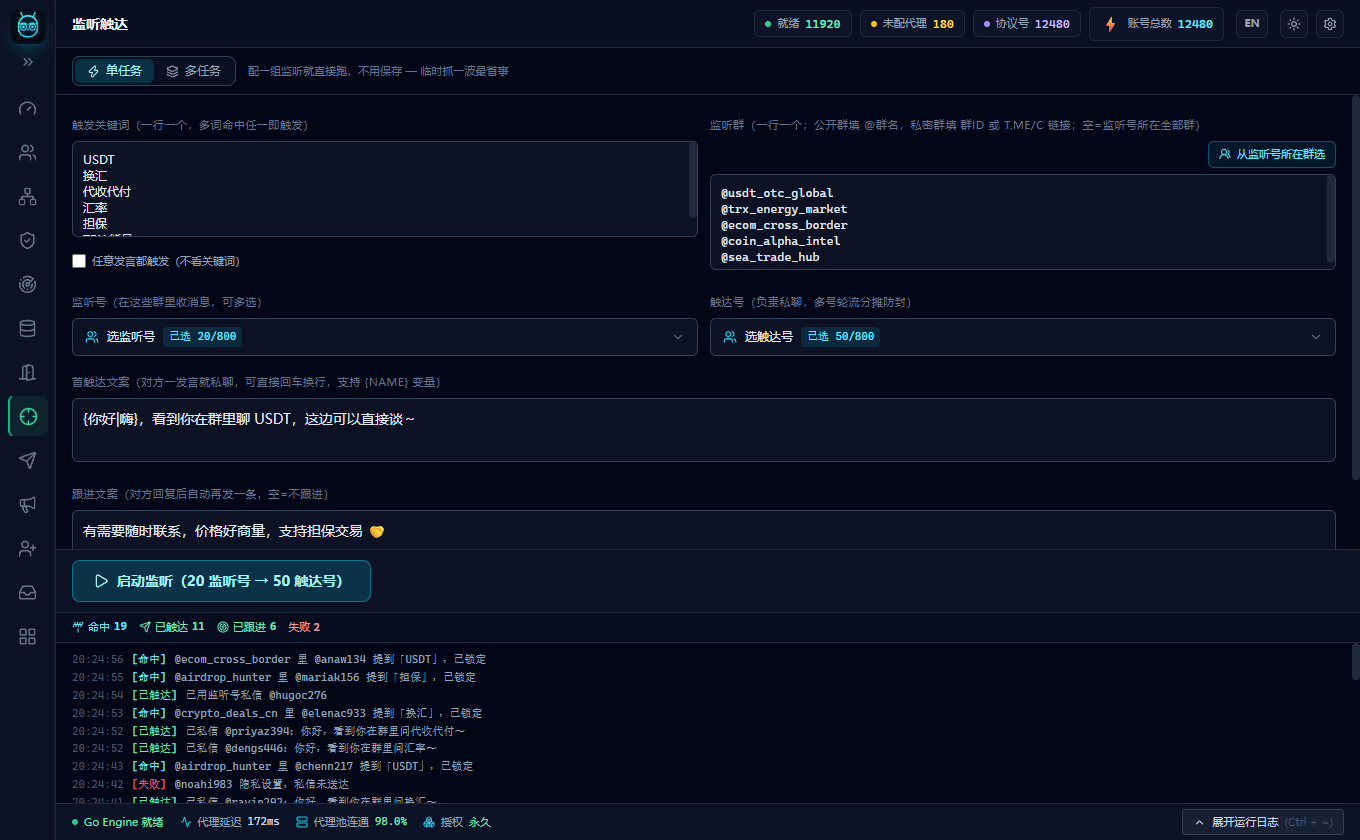The width and height of the screenshot is (1360, 840).
Task: Open the dashboard gauge icon in sidebar
Action: coord(28,108)
